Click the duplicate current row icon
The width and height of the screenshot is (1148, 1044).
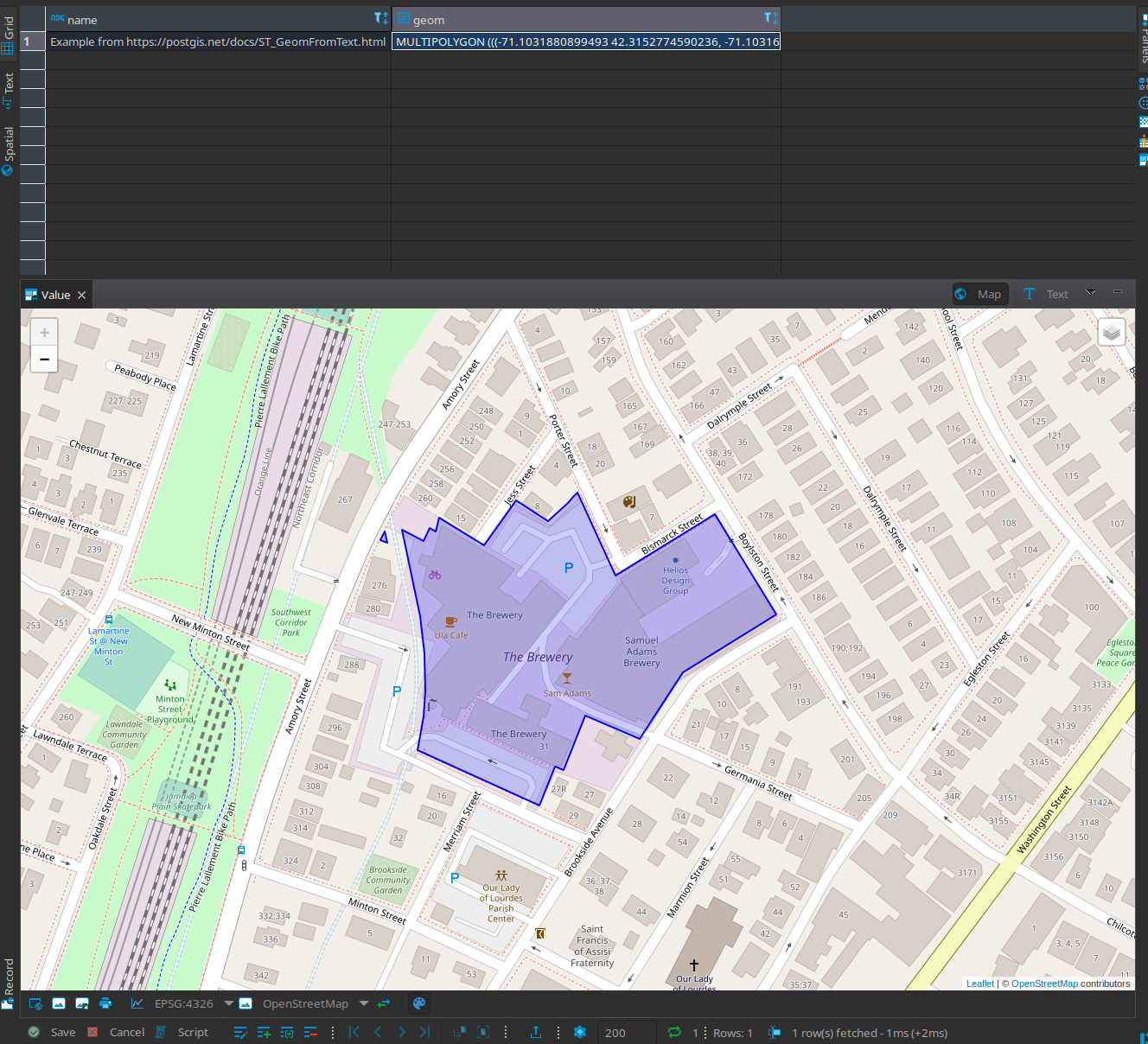tap(287, 1032)
